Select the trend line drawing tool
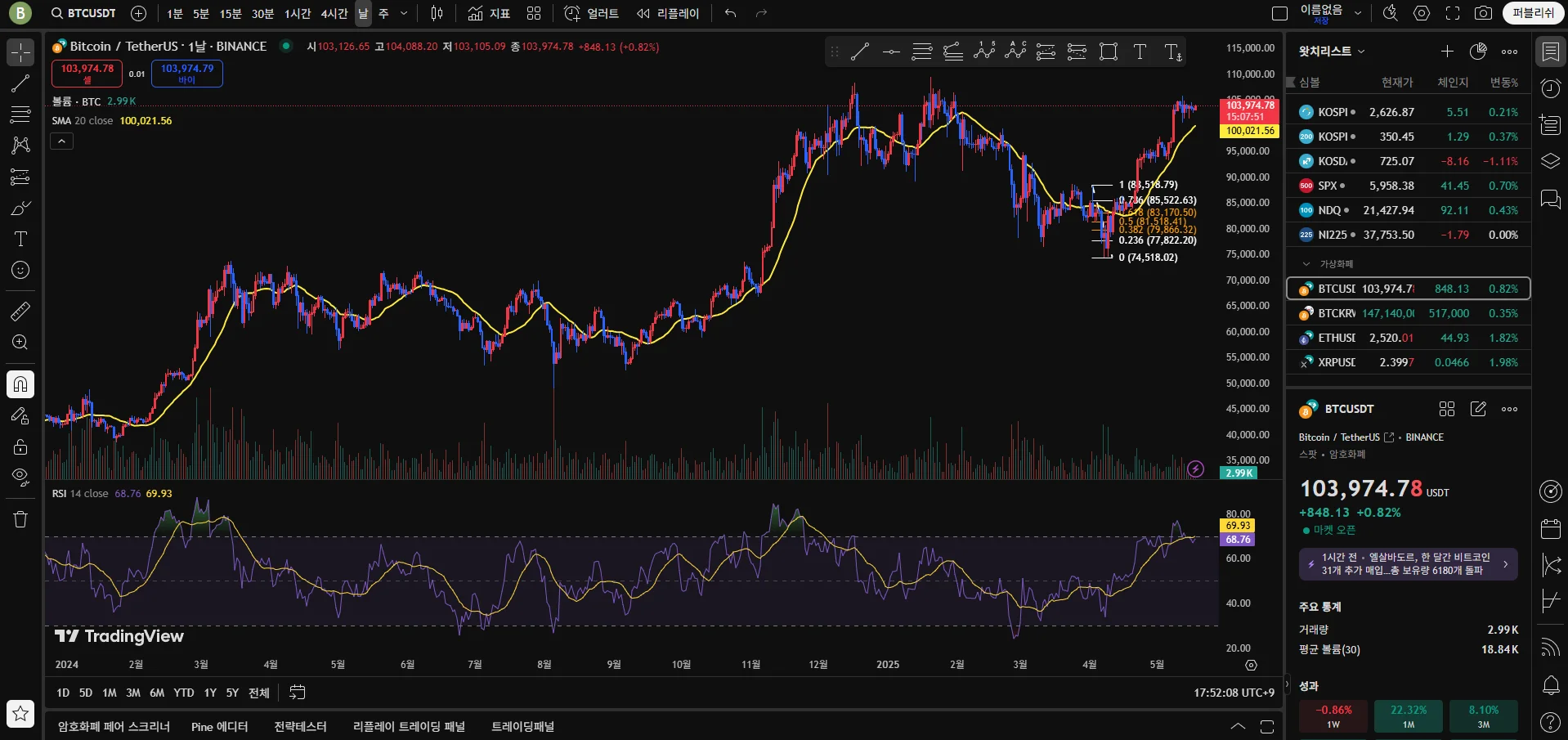This screenshot has height=740, width=1568. click(x=20, y=83)
